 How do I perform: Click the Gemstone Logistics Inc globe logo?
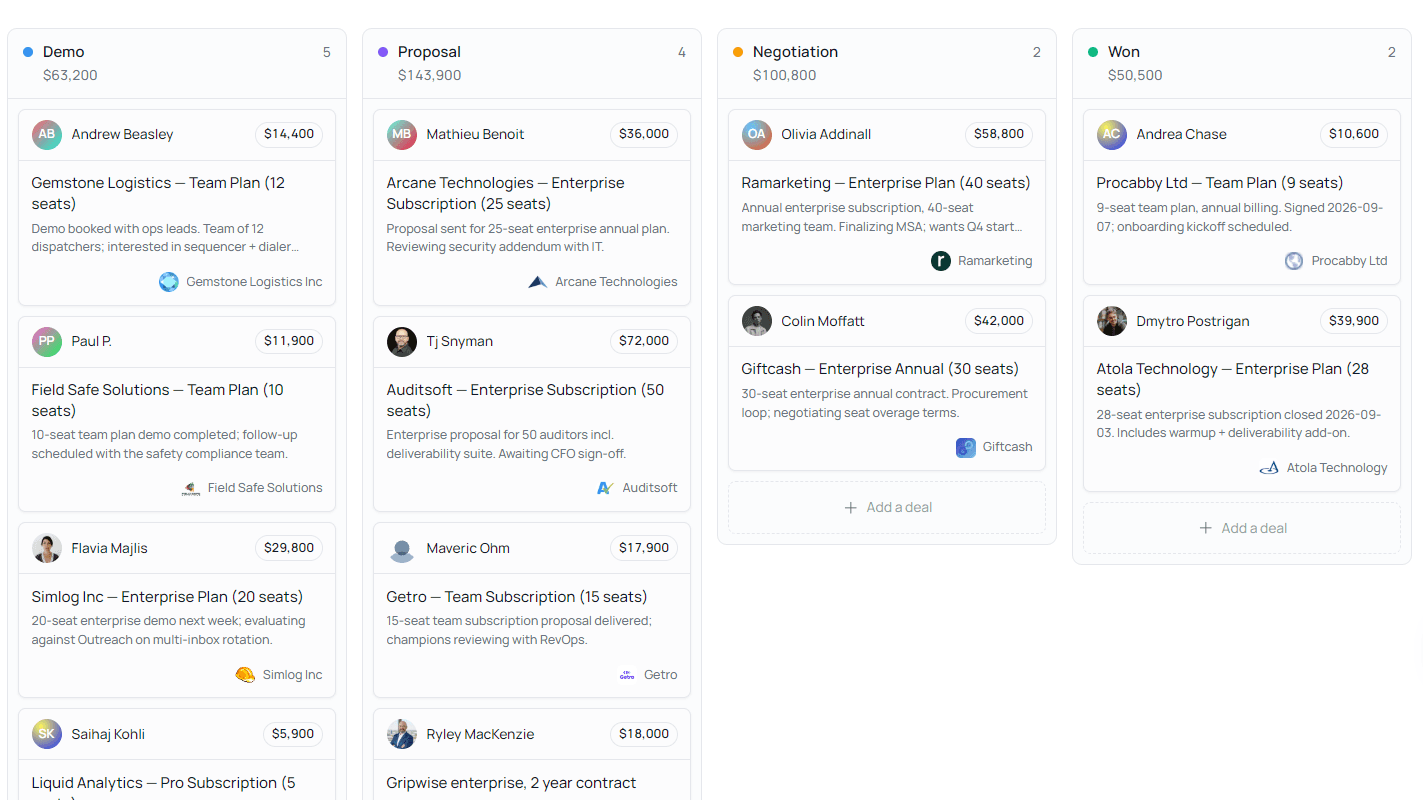169,282
